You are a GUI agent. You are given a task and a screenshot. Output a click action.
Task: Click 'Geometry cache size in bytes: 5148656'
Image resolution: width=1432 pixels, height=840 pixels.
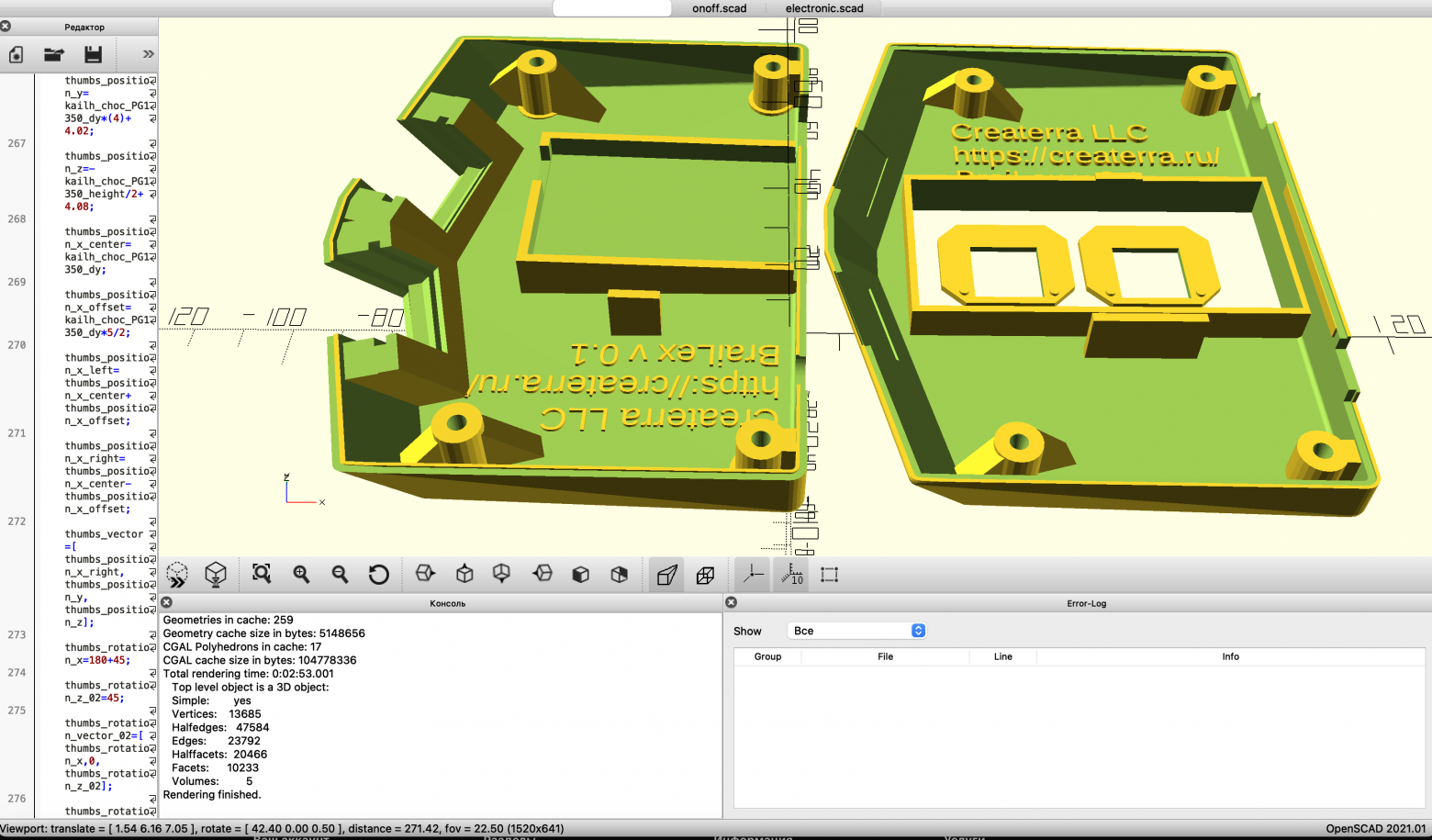point(263,633)
